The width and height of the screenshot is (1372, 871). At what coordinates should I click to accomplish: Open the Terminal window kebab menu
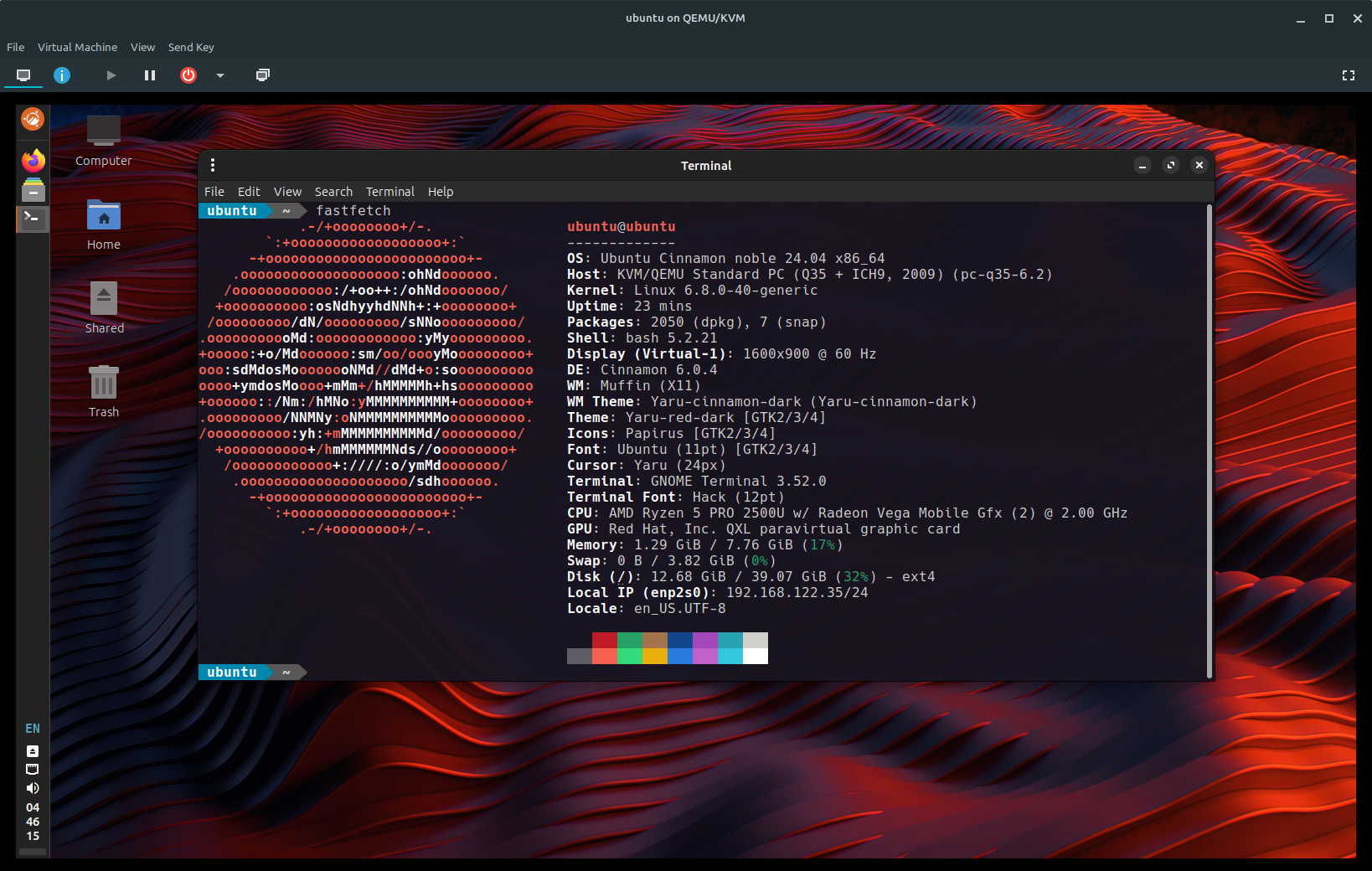tap(213, 165)
